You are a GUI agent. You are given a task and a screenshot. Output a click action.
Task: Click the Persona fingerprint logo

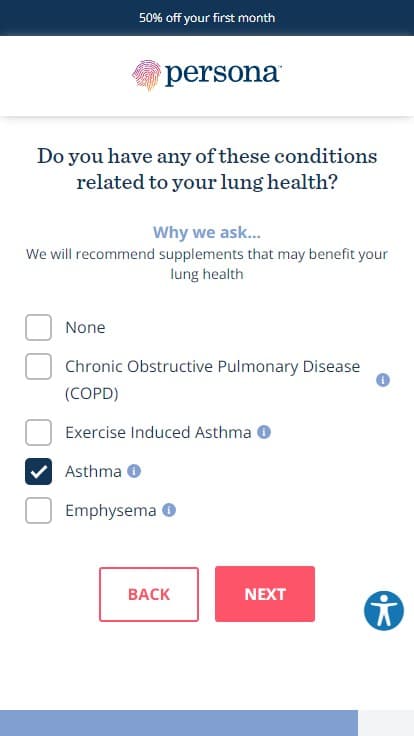tap(146, 74)
